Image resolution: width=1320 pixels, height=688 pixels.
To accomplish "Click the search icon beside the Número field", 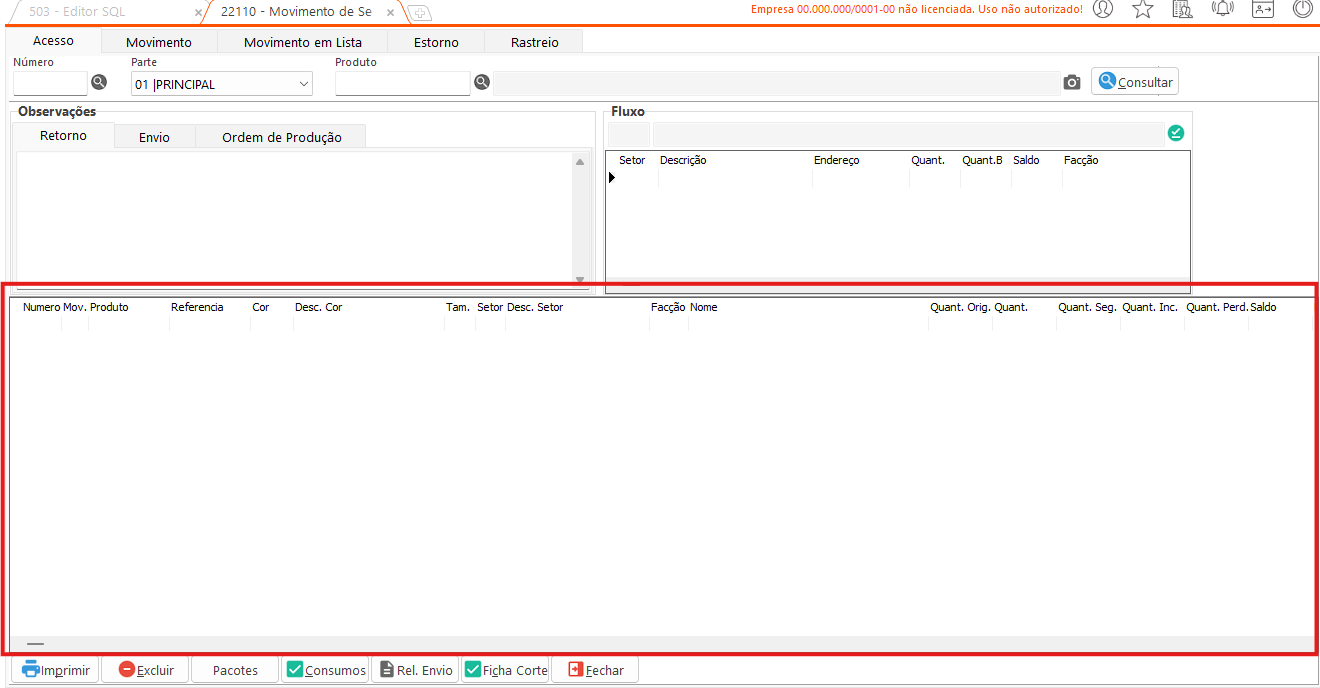I will coord(99,83).
